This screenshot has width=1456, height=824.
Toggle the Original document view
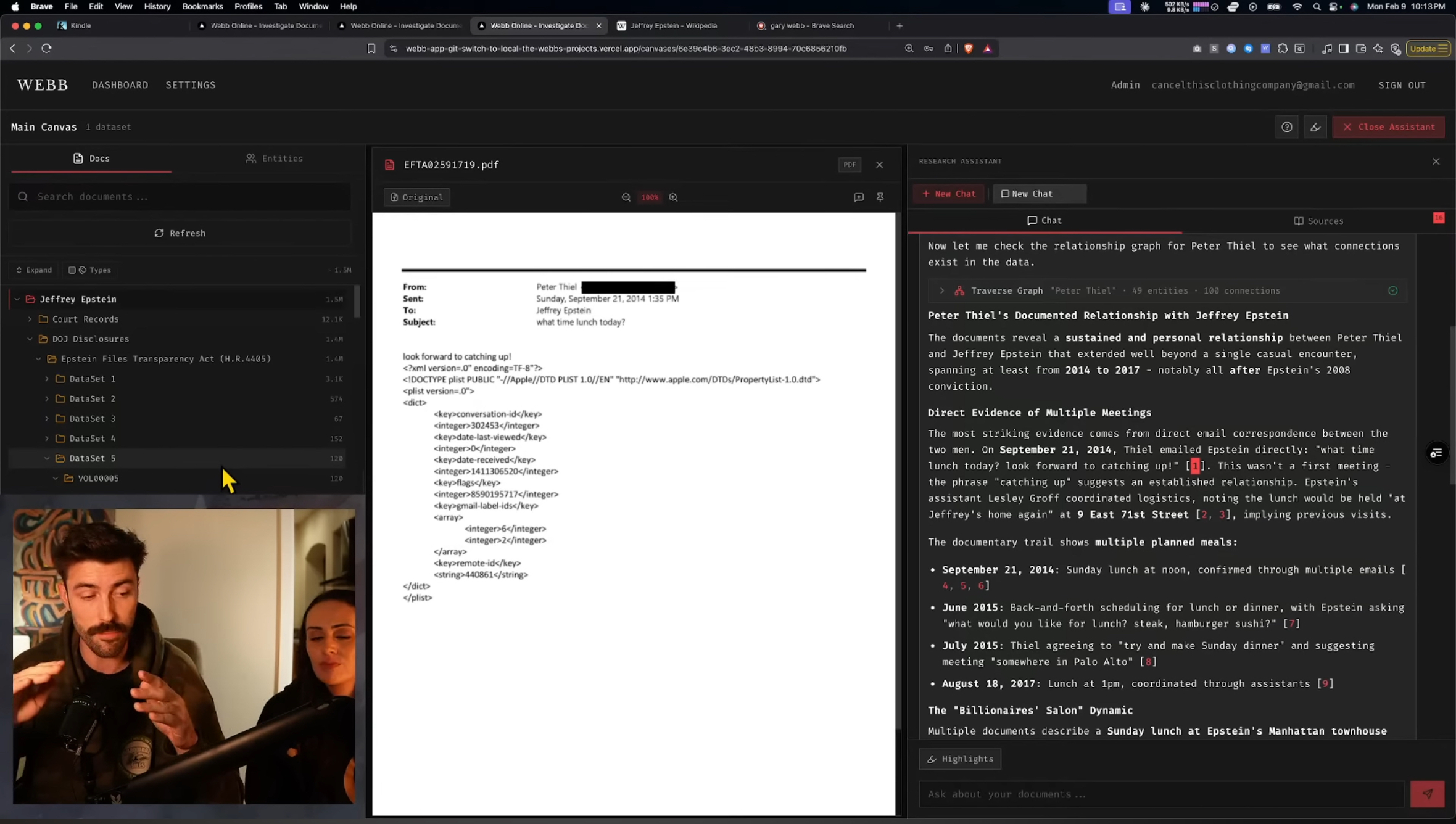(416, 197)
